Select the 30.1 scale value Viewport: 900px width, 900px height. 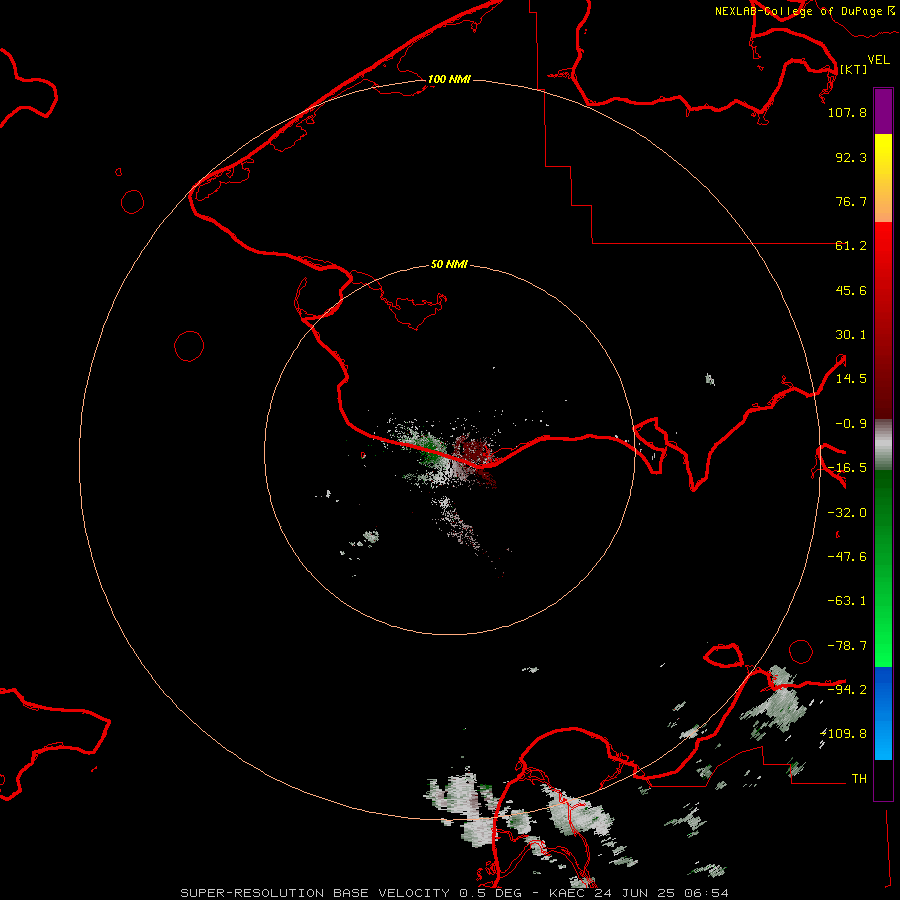851,335
